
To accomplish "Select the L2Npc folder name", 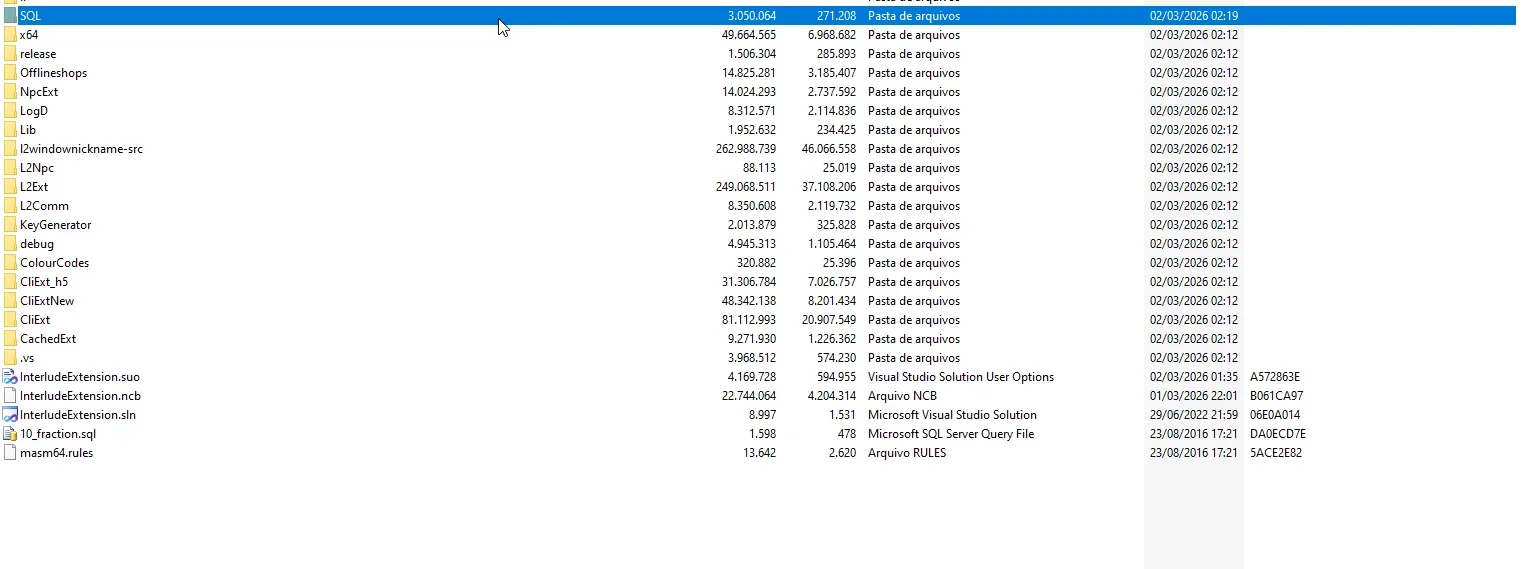I will tap(37, 168).
